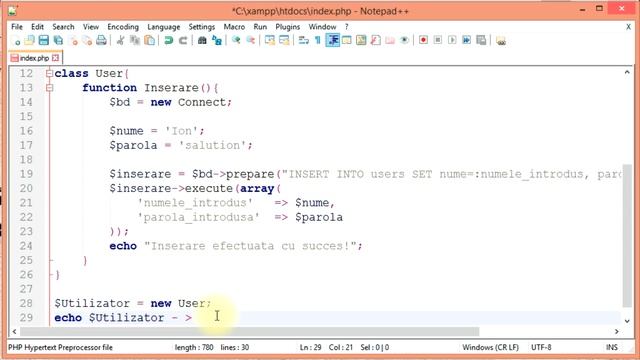Click the Save All toolbar icon

58,40
